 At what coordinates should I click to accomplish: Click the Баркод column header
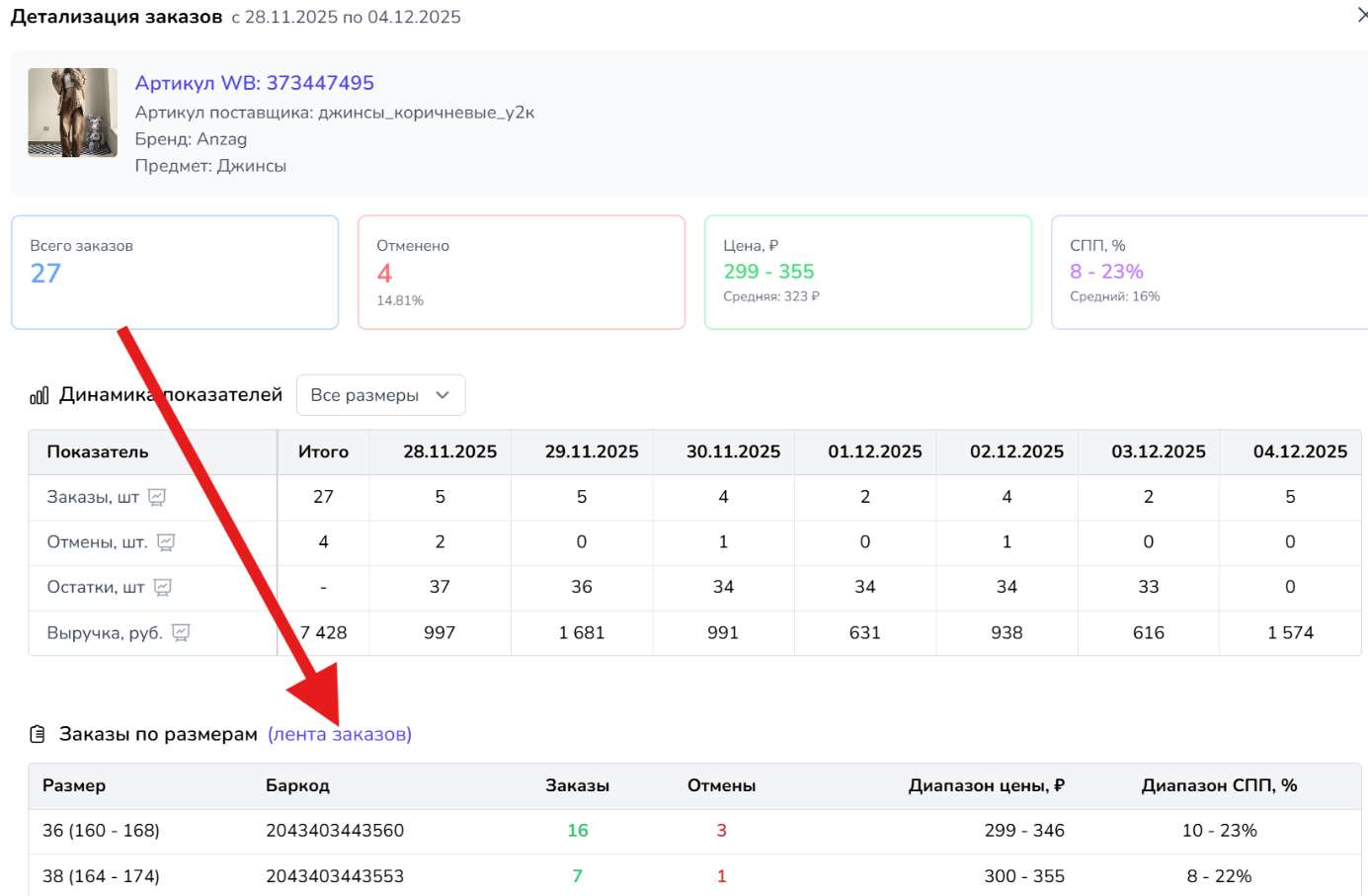coord(297,785)
